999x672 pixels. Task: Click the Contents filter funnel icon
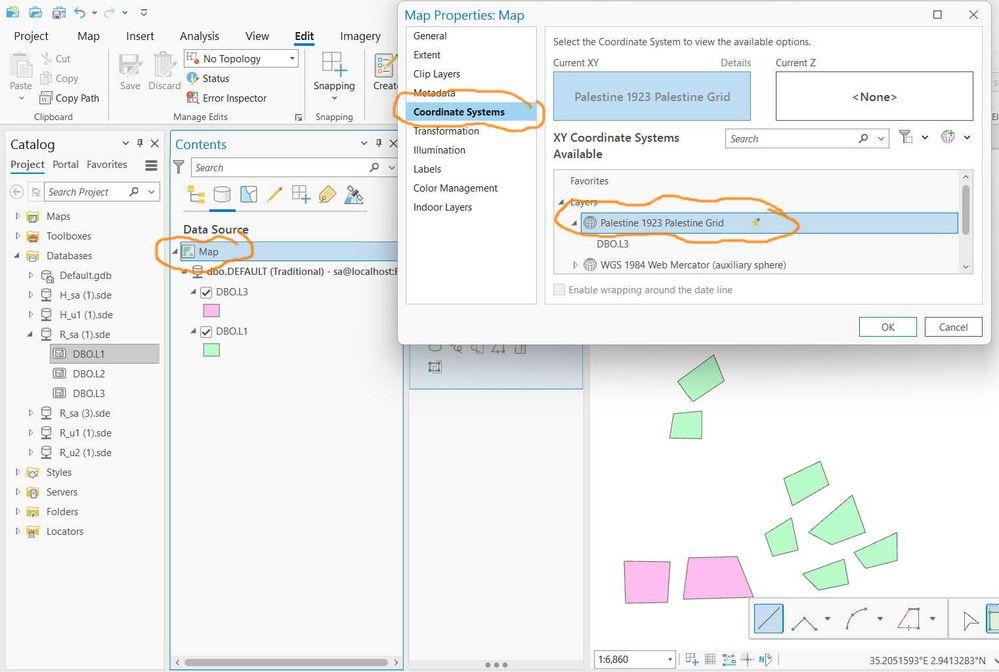[179, 167]
